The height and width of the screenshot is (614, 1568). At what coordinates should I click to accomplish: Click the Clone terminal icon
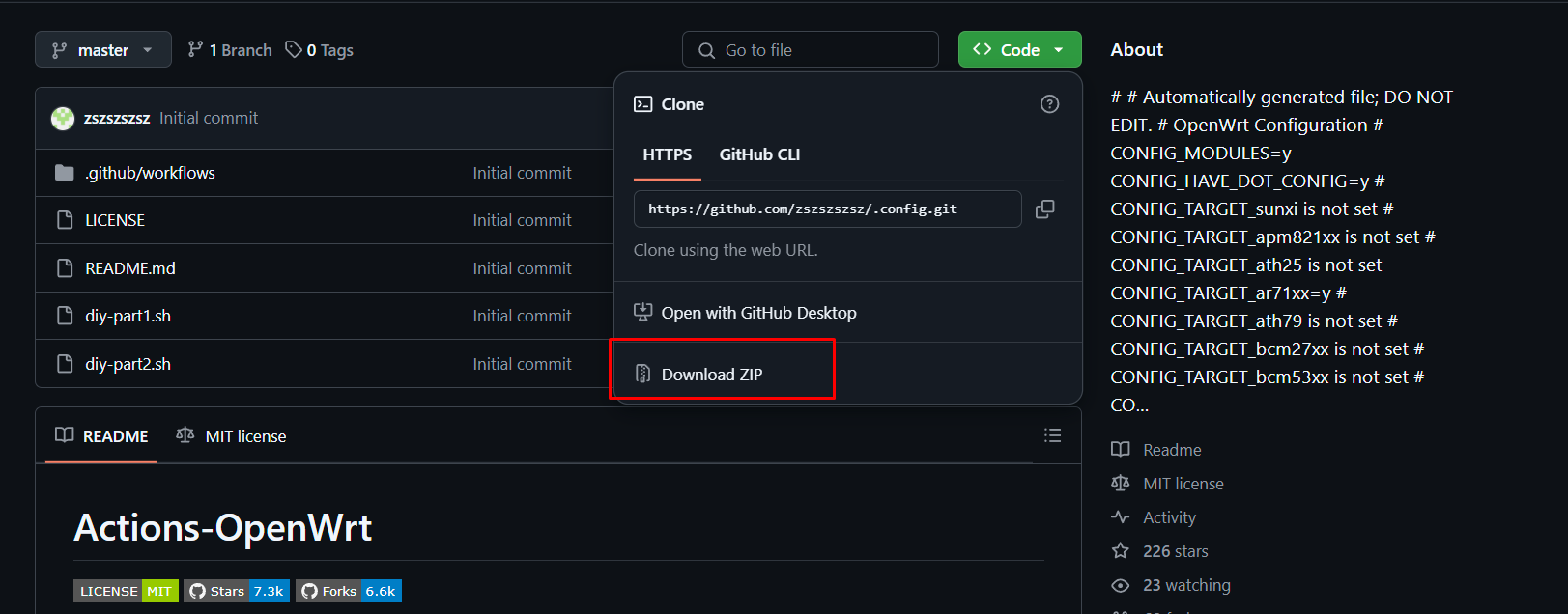[x=642, y=104]
